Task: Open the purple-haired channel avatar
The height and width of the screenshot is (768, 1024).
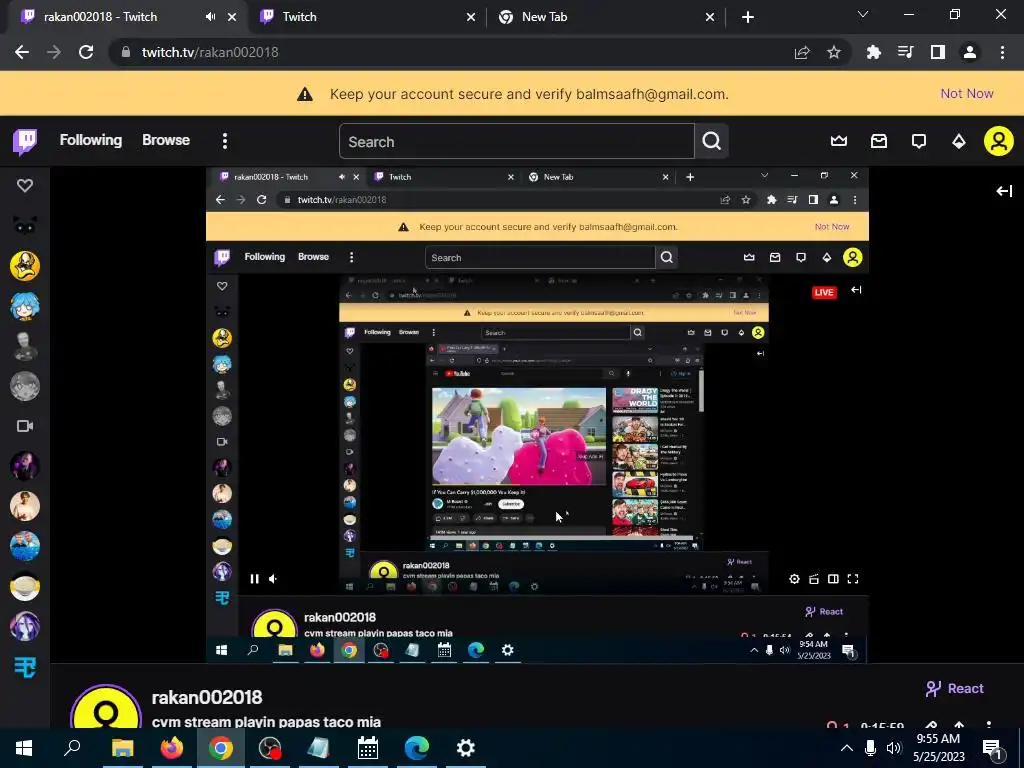Action: (x=25, y=626)
